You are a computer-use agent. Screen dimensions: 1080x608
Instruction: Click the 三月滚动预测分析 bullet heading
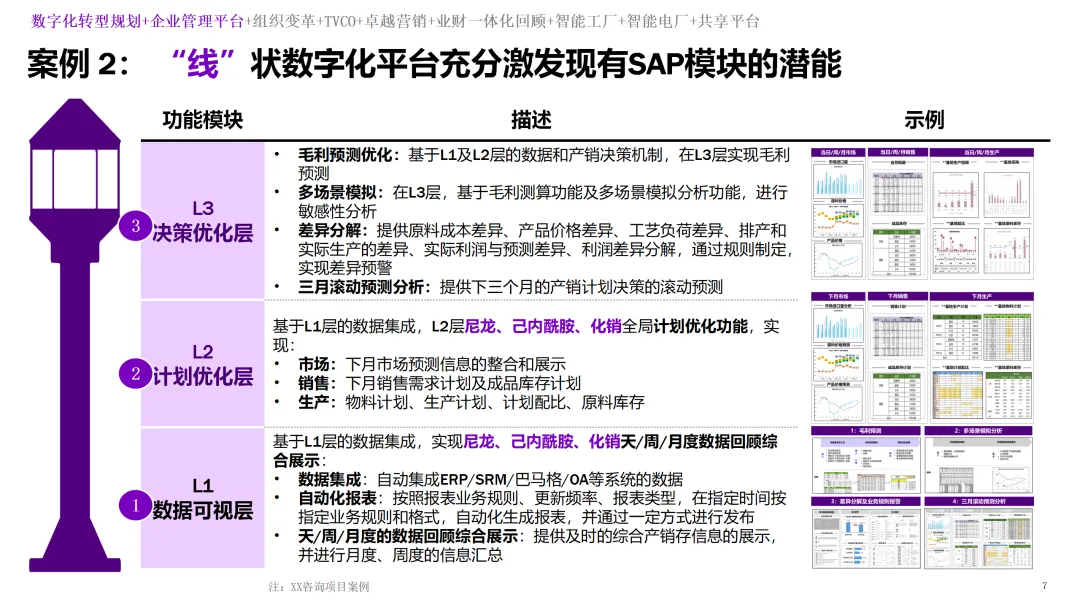tap(364, 287)
